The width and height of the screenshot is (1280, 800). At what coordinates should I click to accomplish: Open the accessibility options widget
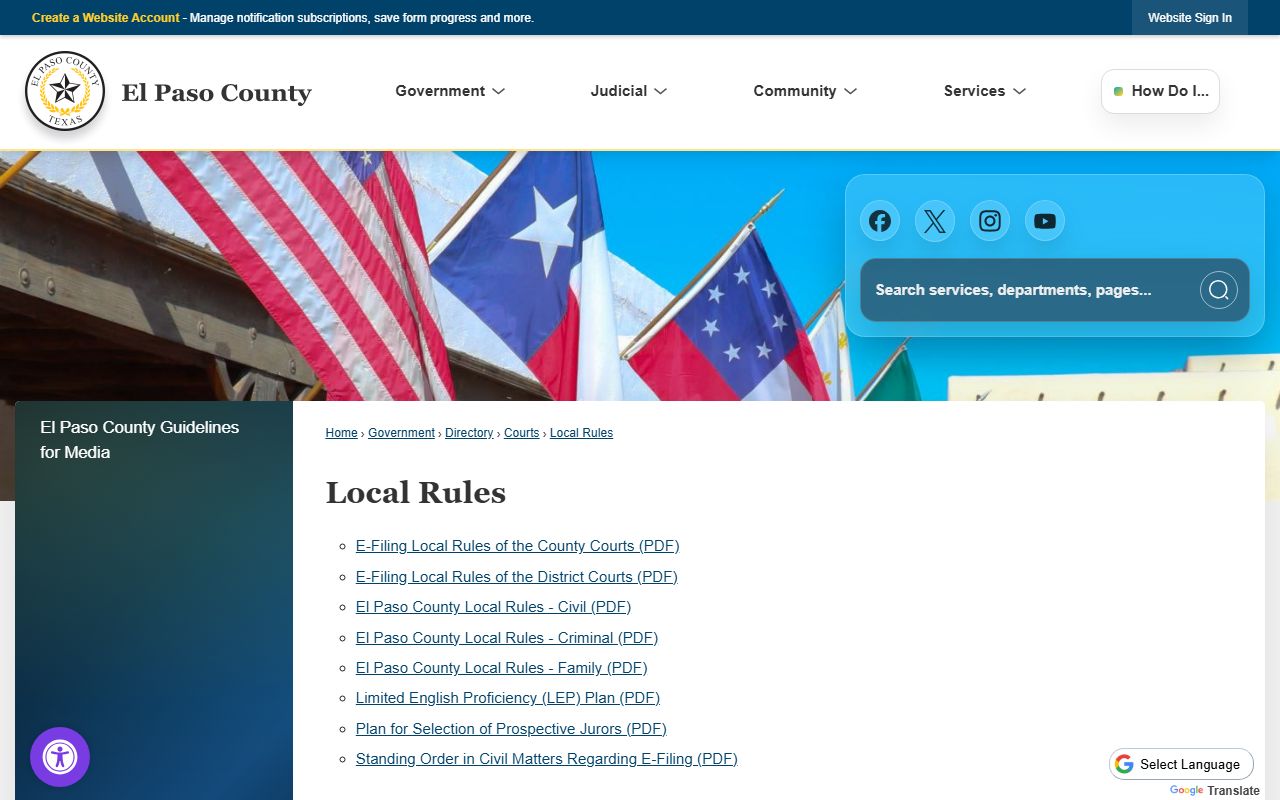(x=60, y=757)
